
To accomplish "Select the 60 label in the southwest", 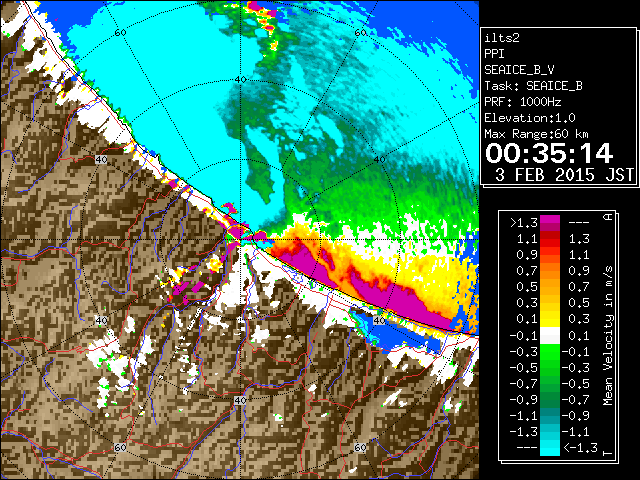I will tap(120, 448).
